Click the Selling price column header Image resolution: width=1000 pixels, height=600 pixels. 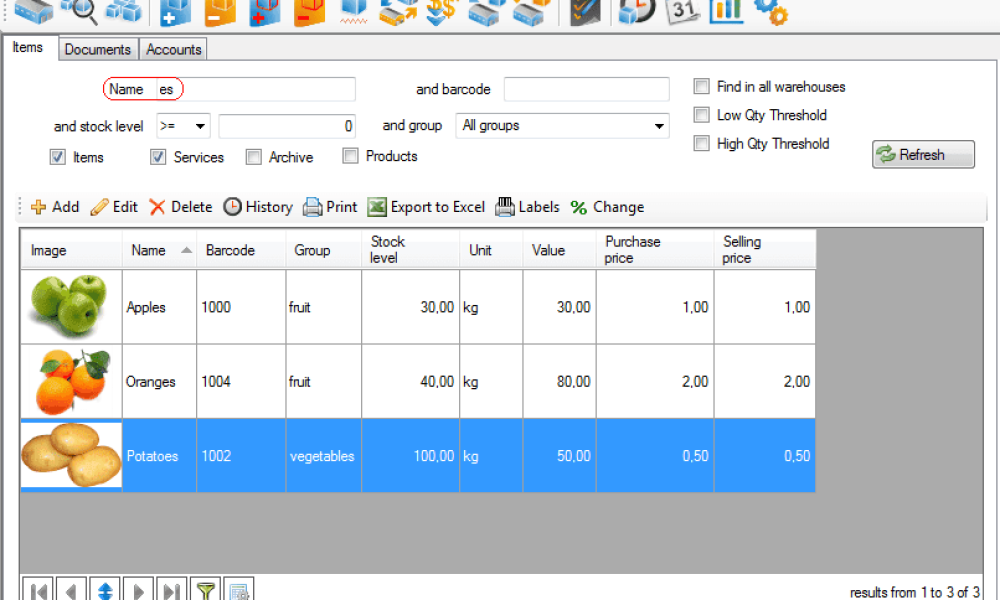765,250
